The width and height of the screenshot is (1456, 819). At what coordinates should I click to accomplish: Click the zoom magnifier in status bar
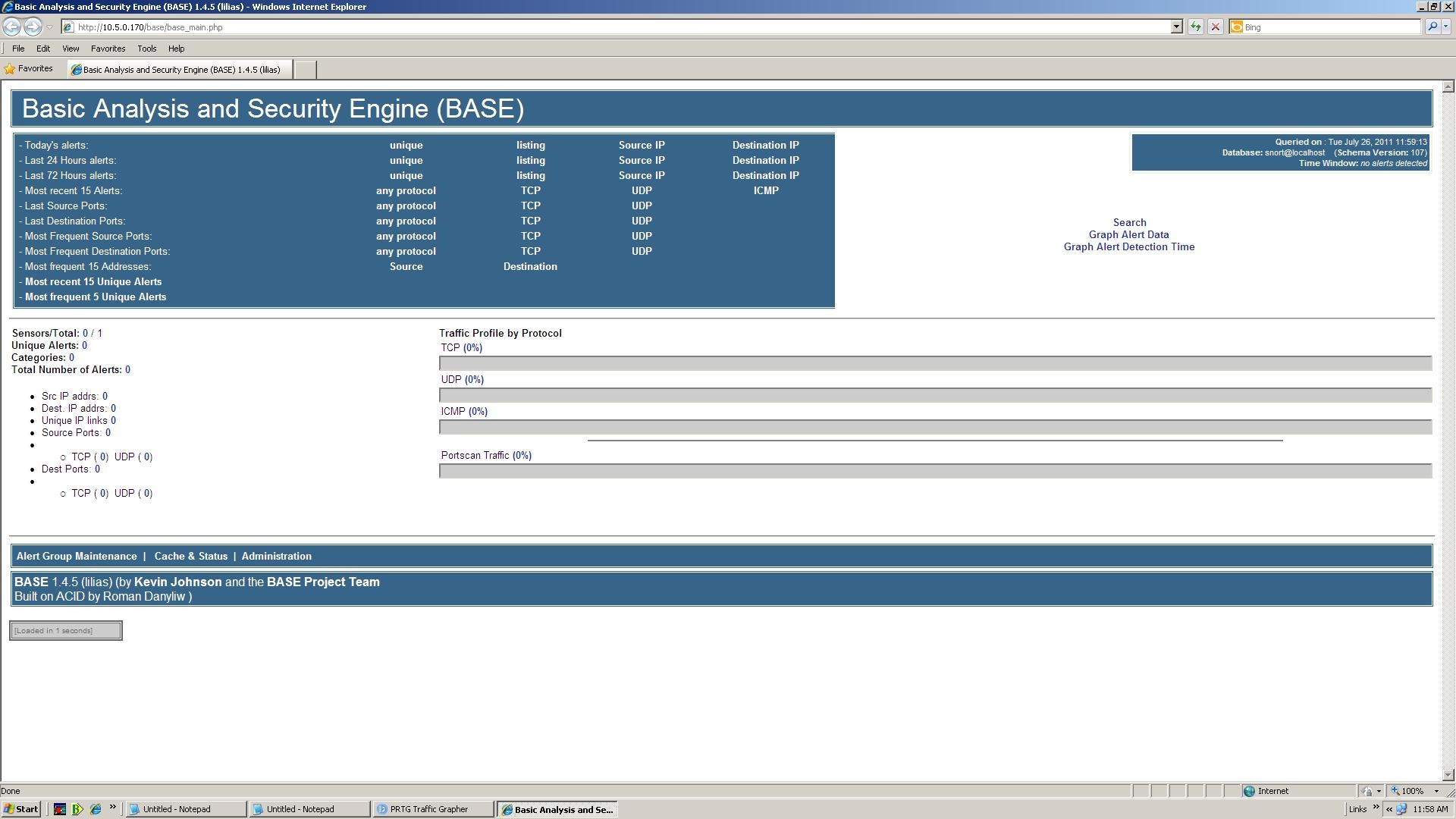(x=1395, y=791)
